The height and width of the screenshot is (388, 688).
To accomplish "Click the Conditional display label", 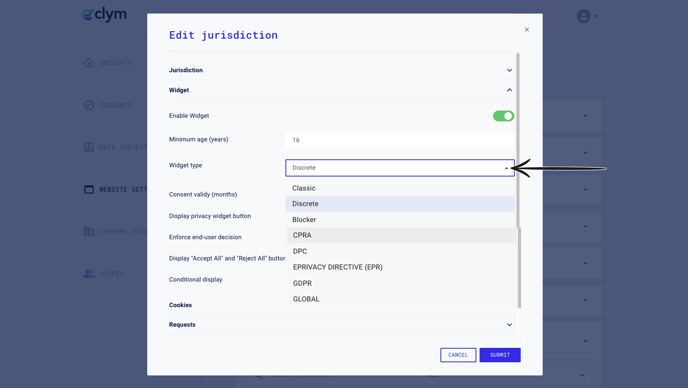I will point(196,280).
